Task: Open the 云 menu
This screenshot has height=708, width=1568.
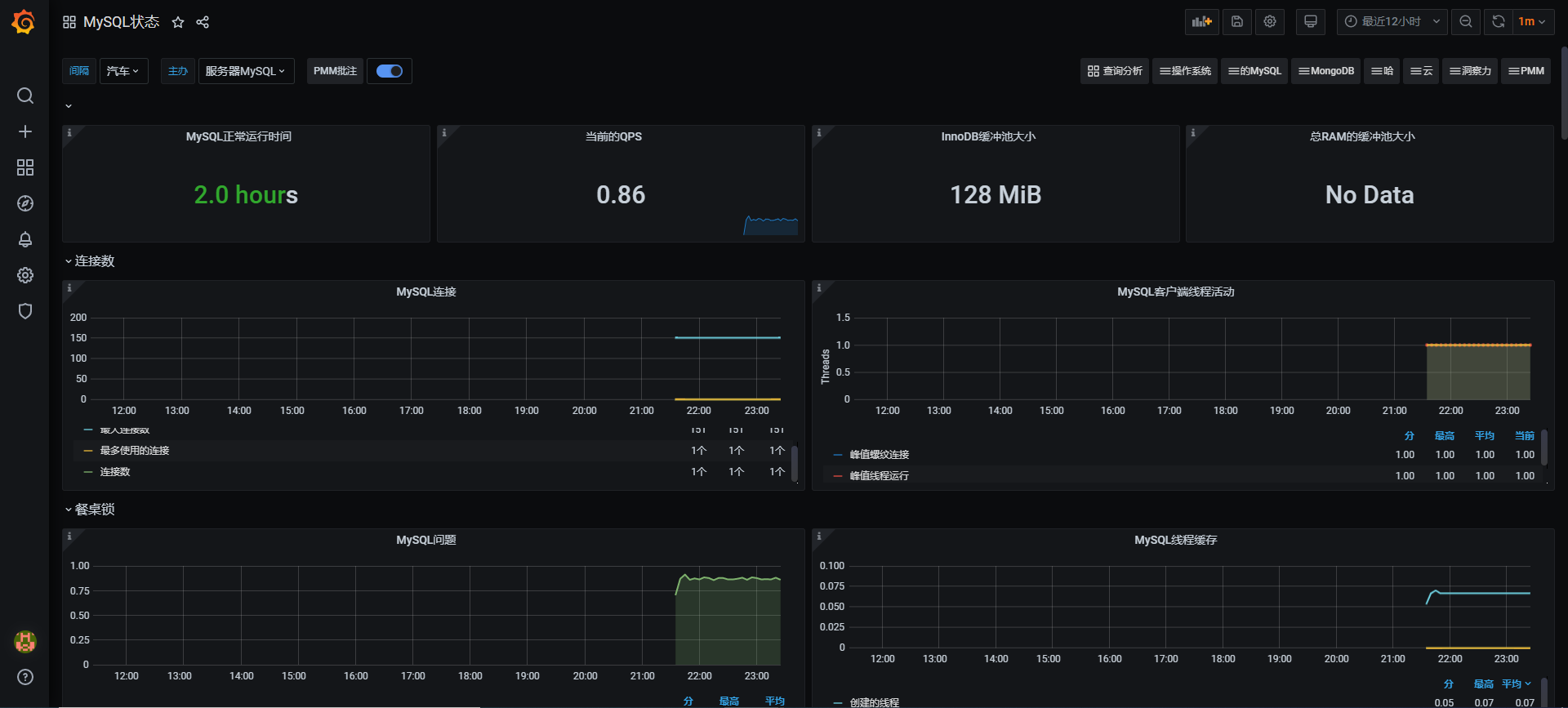Action: point(1421,71)
